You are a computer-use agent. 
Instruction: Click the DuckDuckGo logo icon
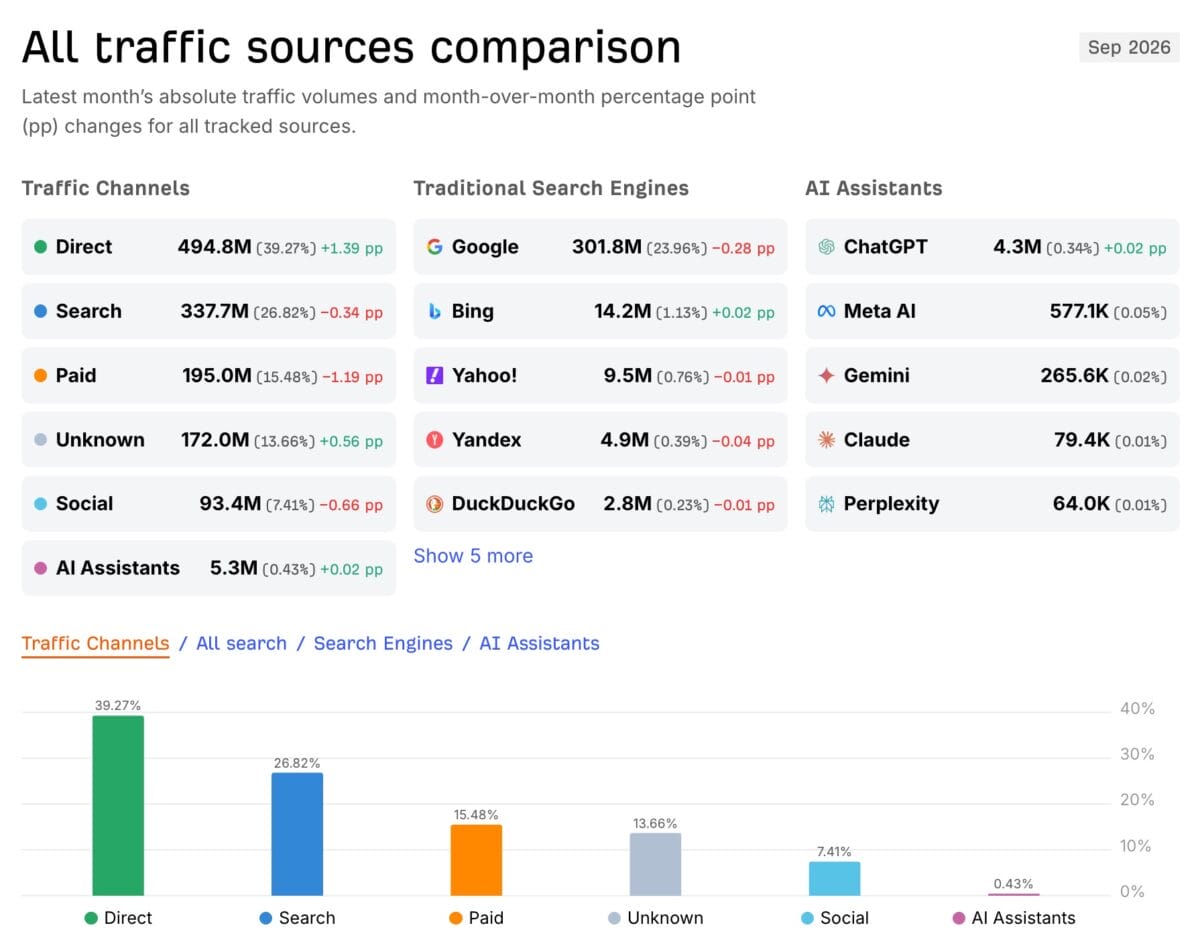(434, 503)
